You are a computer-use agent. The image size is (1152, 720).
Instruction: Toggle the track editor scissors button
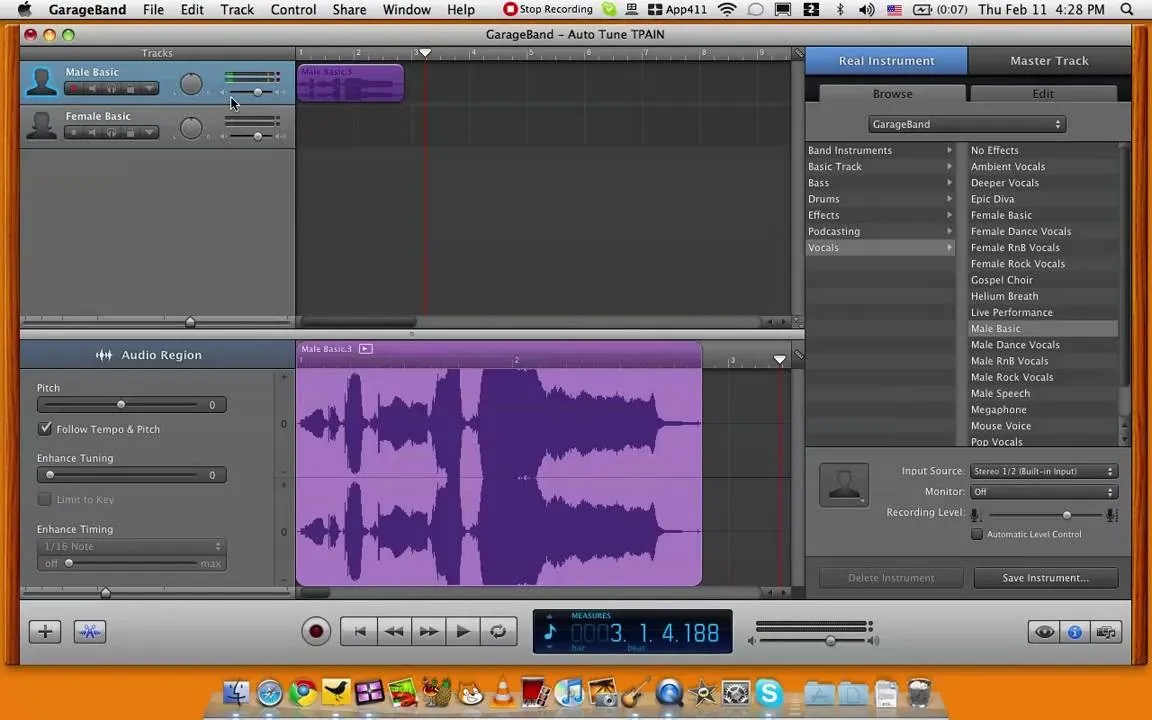tap(90, 632)
